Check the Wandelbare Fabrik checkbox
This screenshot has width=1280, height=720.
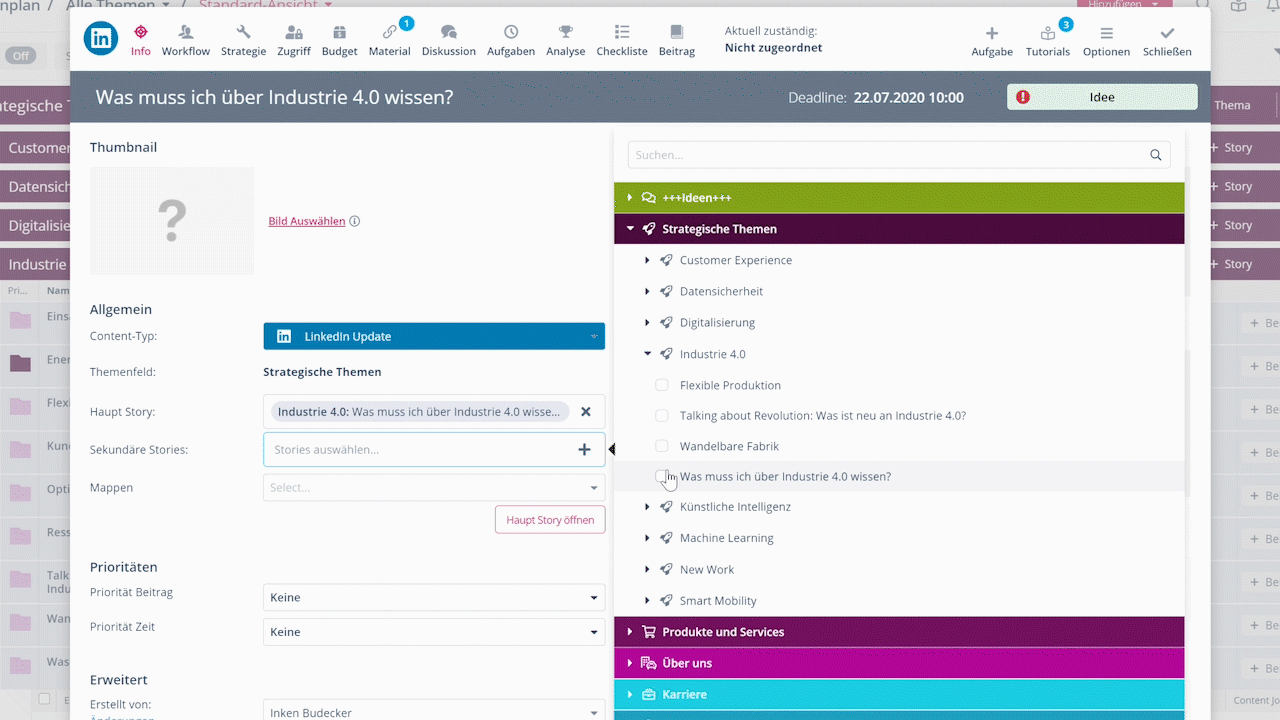662,446
